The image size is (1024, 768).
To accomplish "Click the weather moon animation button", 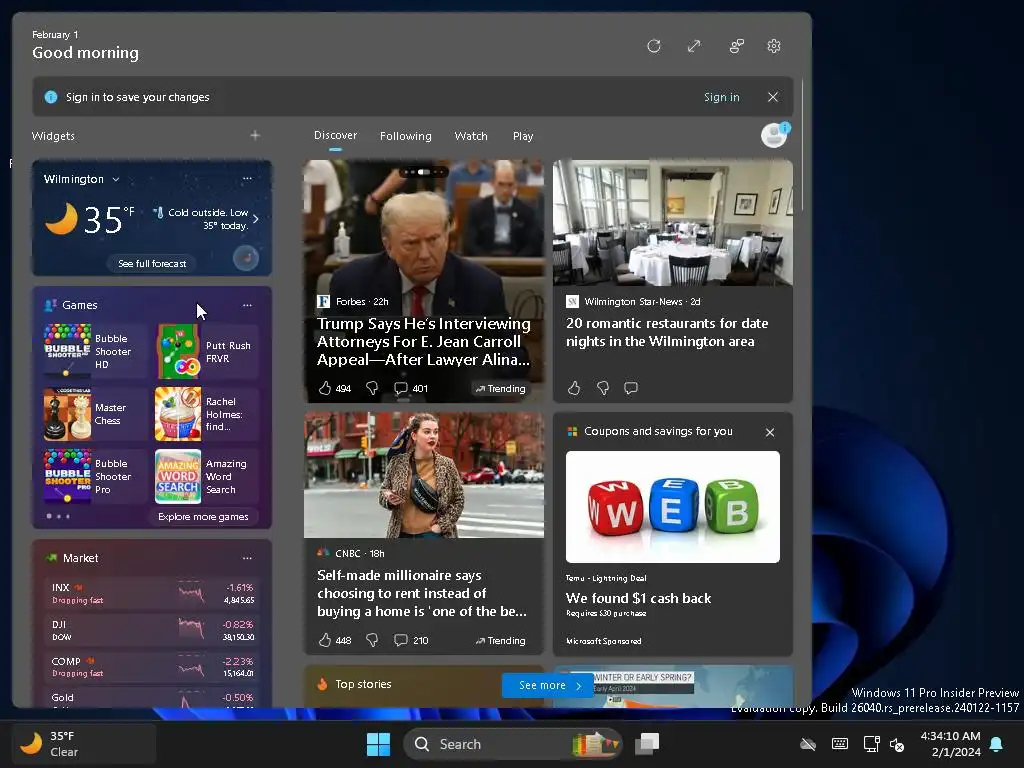I will tap(246, 258).
